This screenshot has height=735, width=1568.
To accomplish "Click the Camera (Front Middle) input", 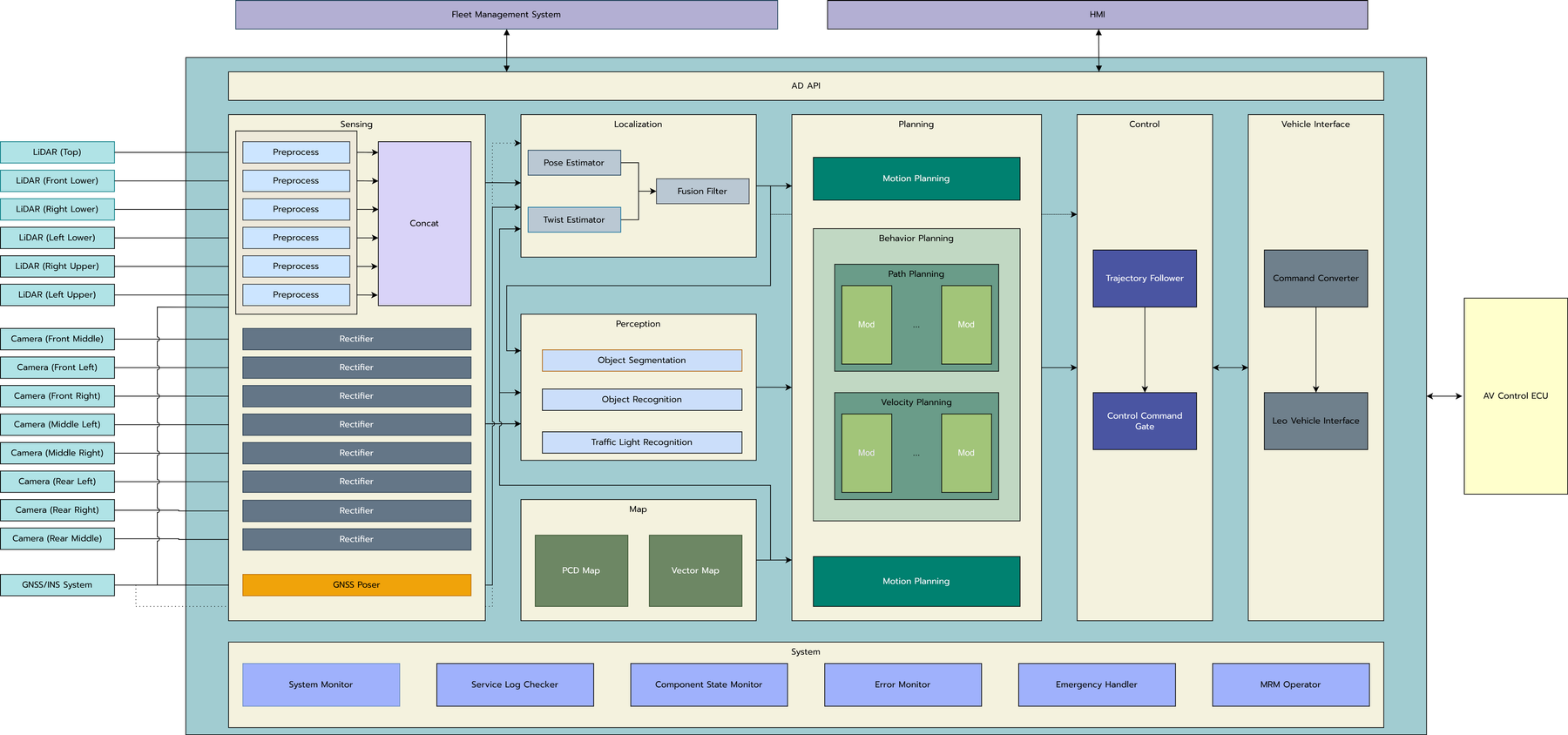I will point(57,339).
